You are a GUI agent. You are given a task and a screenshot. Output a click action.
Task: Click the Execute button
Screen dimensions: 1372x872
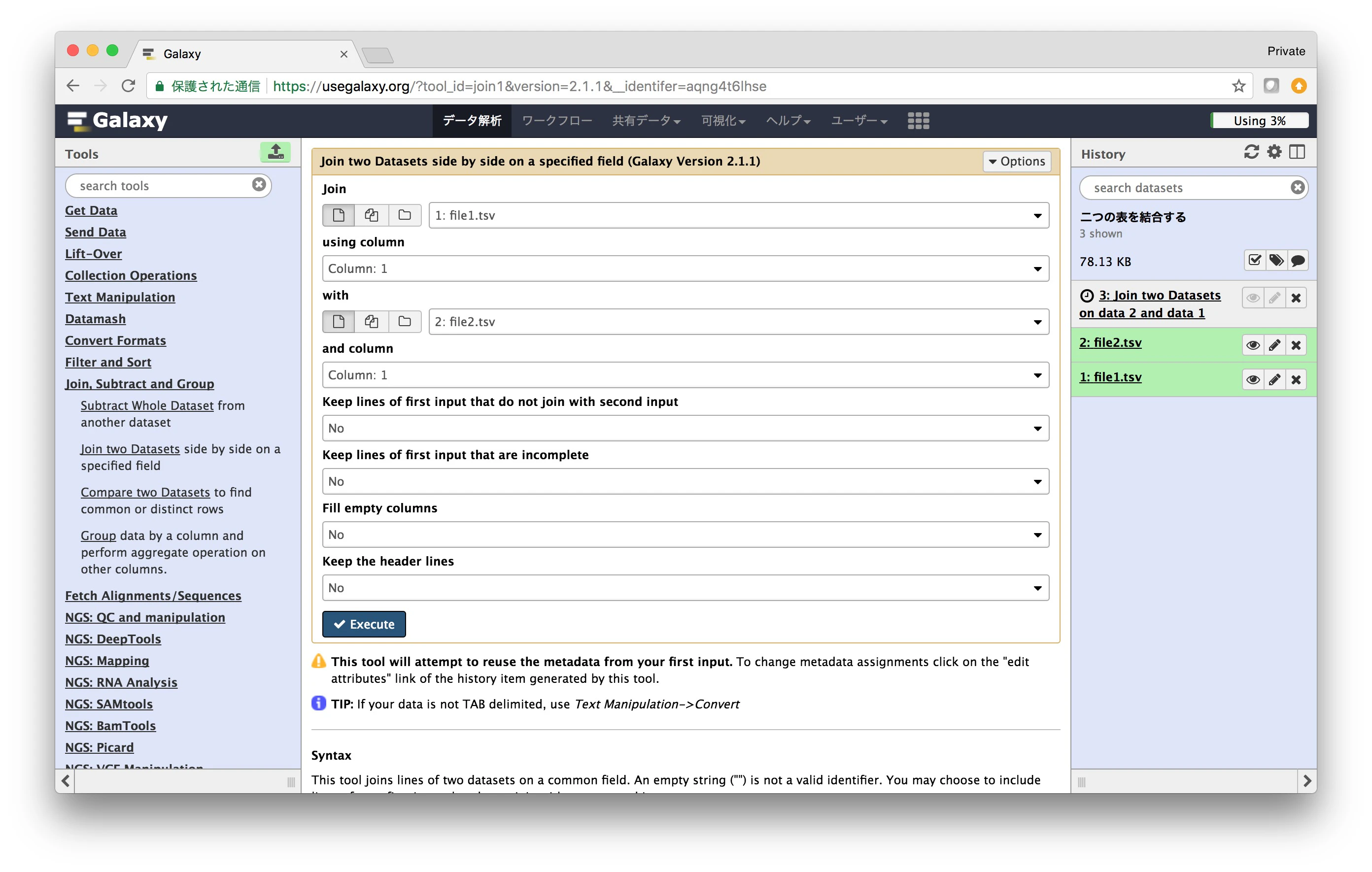(x=364, y=624)
